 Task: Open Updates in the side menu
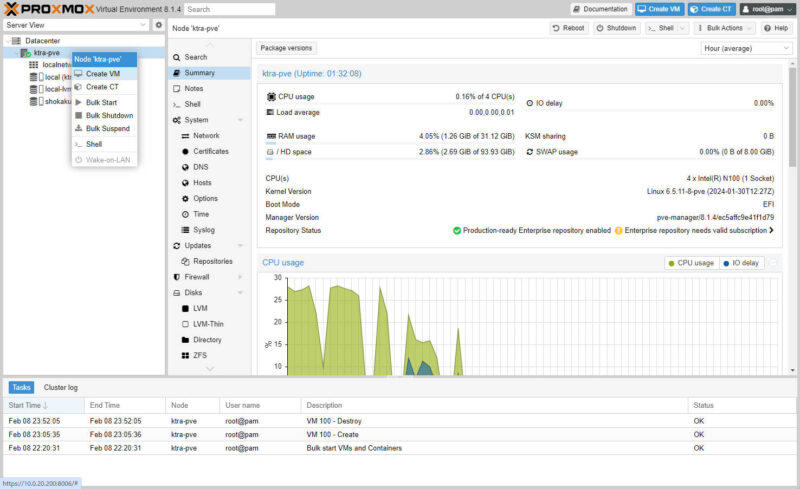[209, 246]
